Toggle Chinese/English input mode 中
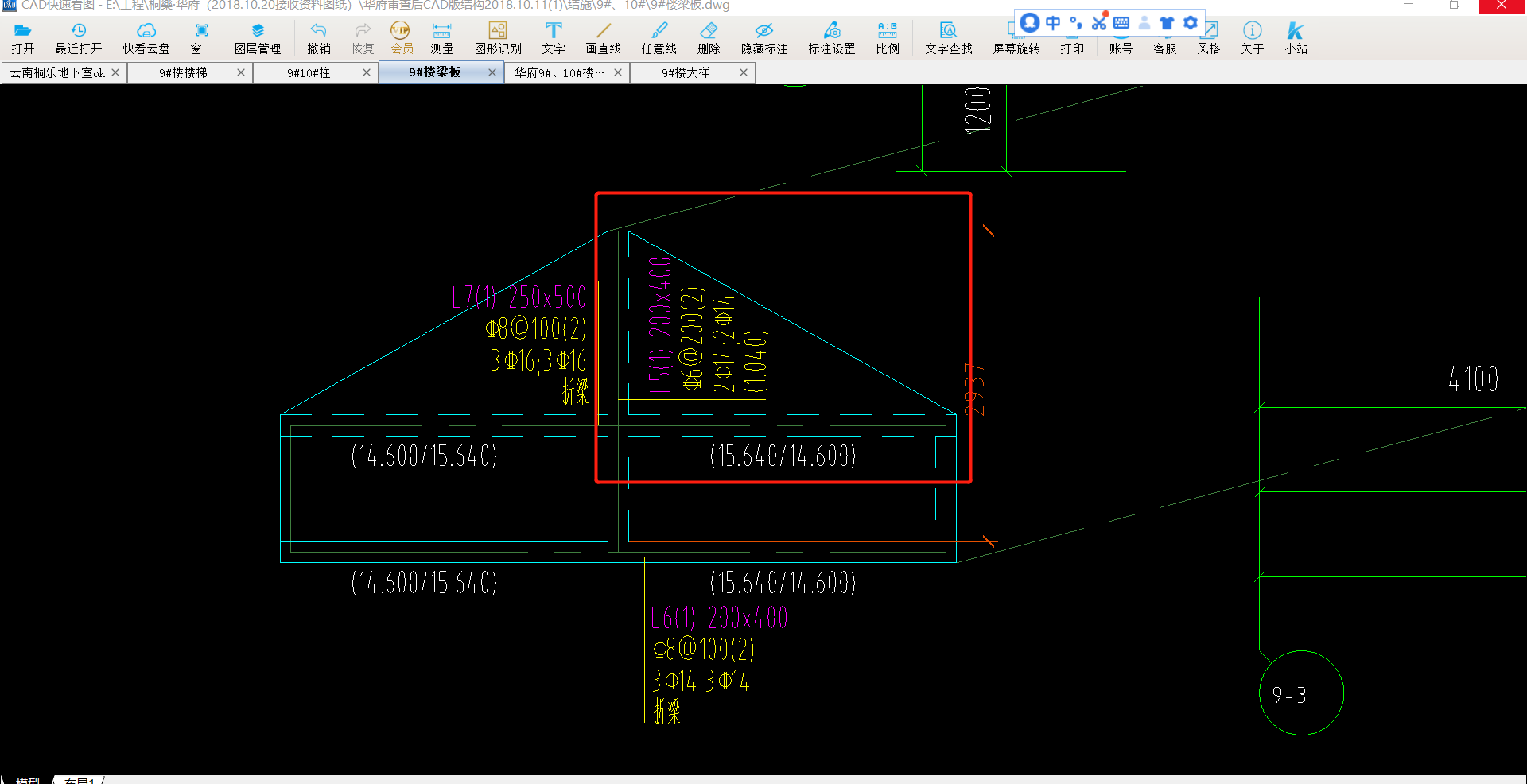The width and height of the screenshot is (1527, 784). (1053, 22)
